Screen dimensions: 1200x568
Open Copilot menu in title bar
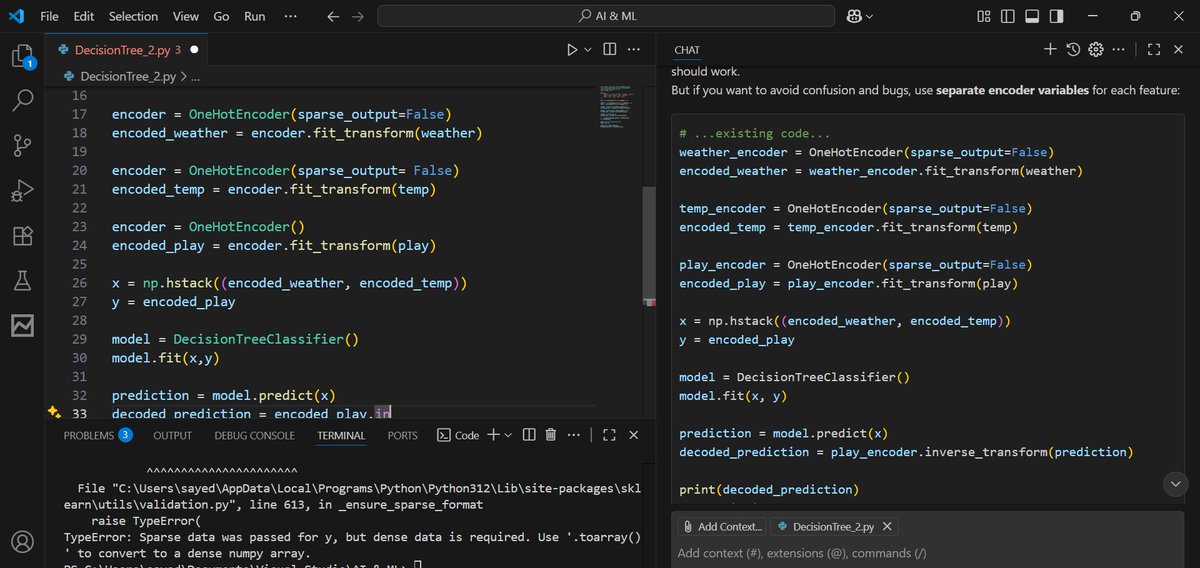(859, 17)
